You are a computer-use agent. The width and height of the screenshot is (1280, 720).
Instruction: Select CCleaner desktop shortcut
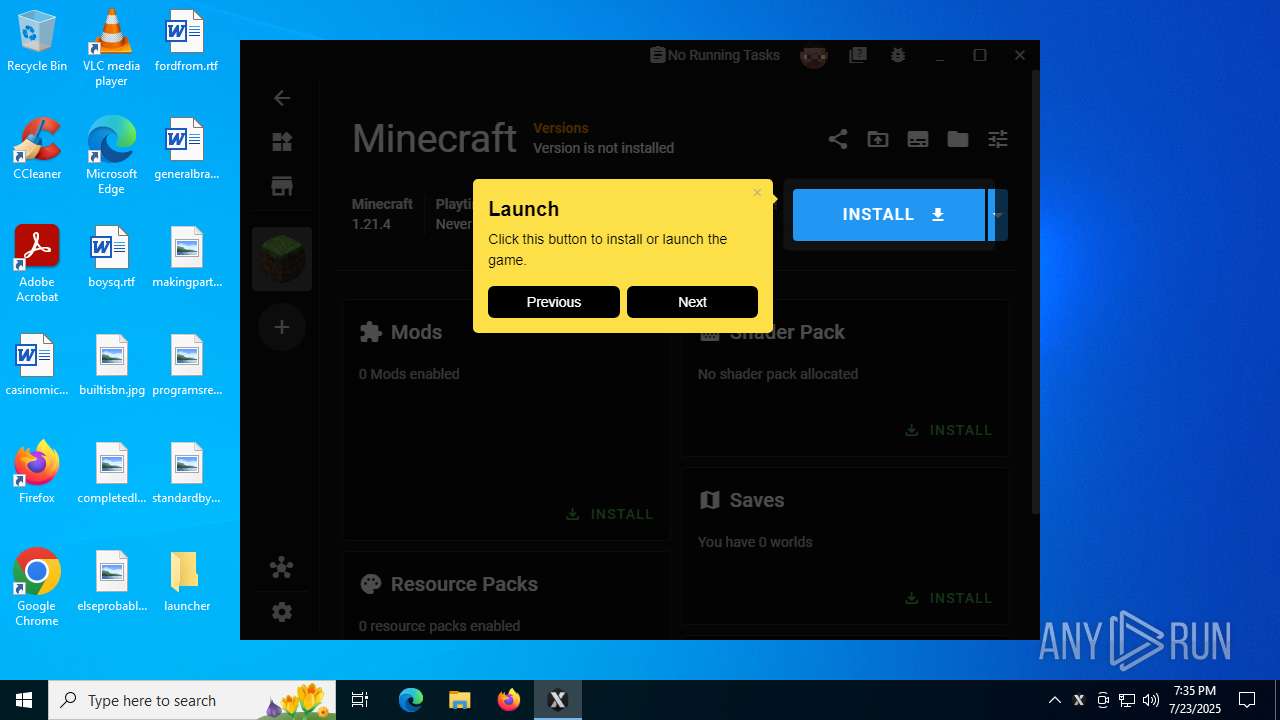coord(37,149)
